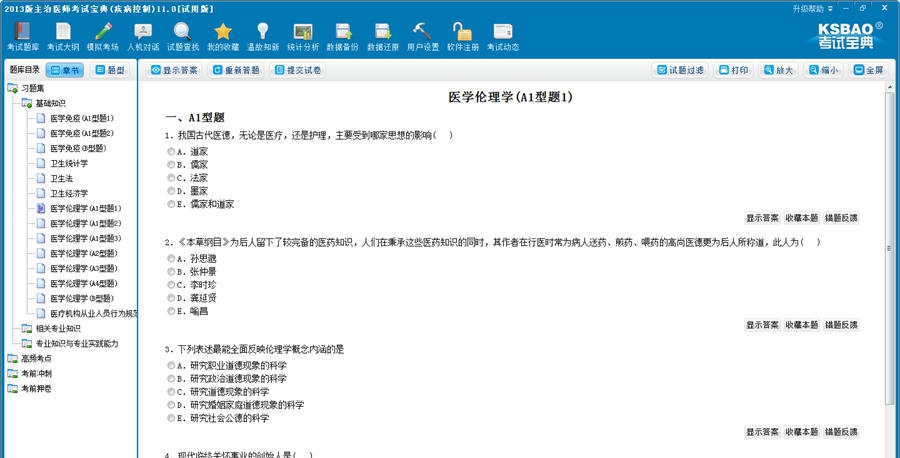Open 医学免疫(A1型题1) in the tree
Viewport: 900px width, 458px height.
[x=82, y=118]
